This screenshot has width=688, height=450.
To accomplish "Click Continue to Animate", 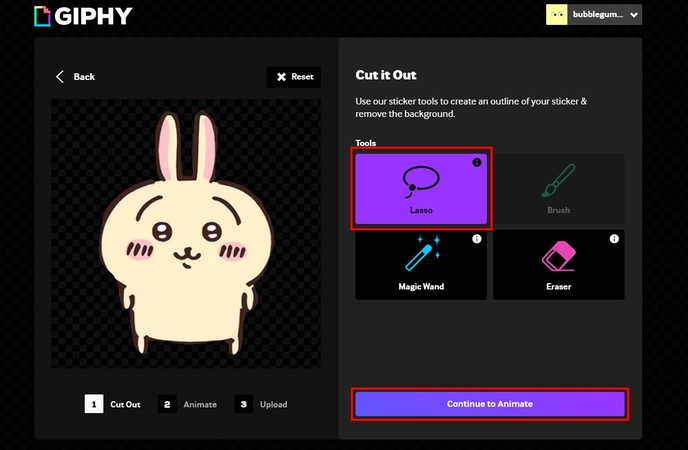I will (490, 404).
